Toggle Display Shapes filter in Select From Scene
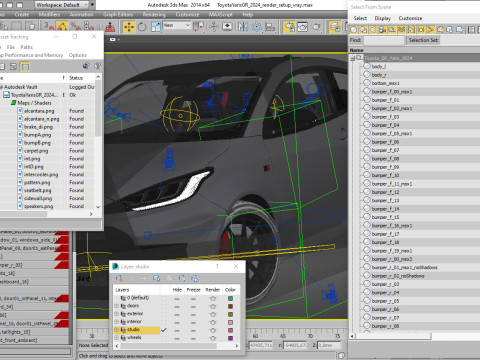The image size is (480, 360). tap(363, 30)
